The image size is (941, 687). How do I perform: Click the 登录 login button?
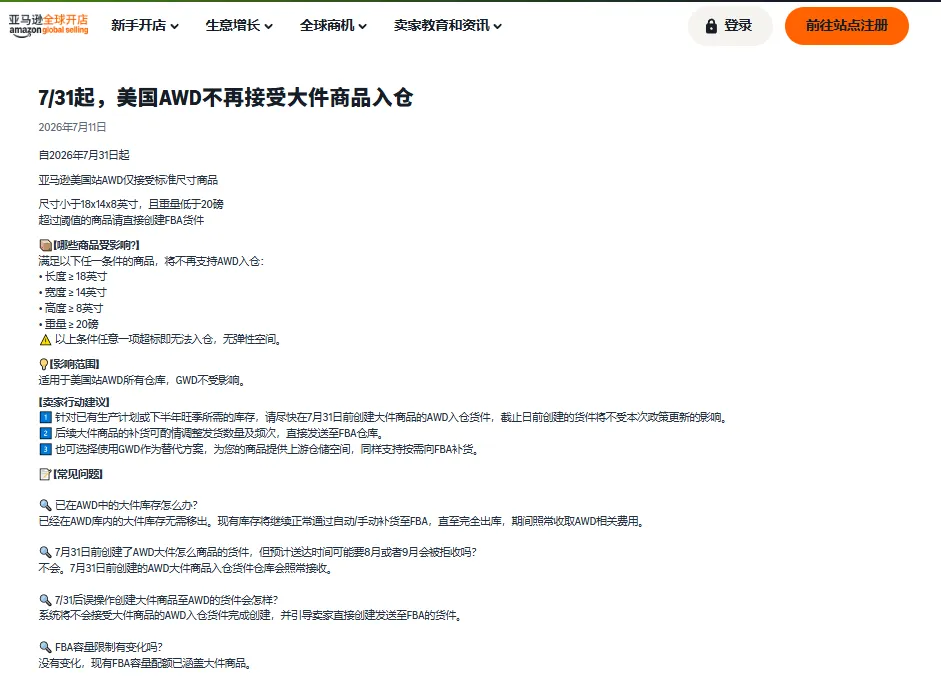(x=730, y=26)
